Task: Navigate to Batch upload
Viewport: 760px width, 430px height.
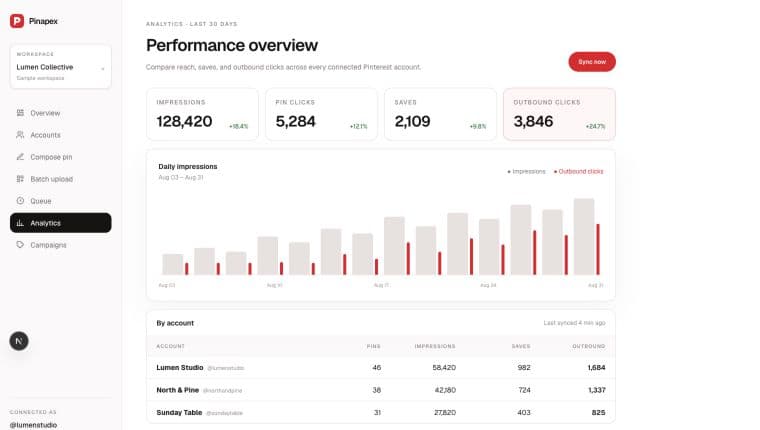Action: click(61, 179)
